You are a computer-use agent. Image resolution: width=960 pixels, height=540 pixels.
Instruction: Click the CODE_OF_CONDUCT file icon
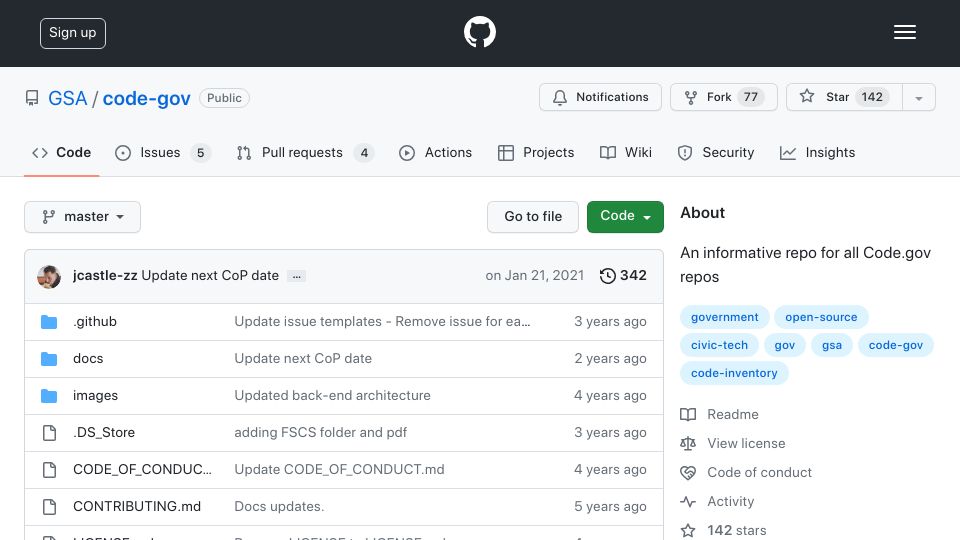click(x=49, y=470)
